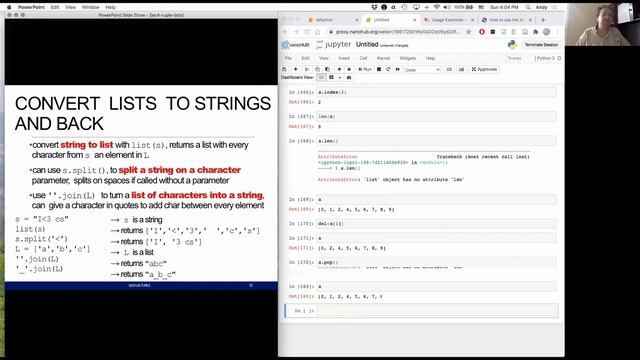Open the Jupyter Insert menu

pyautogui.click(x=344, y=58)
